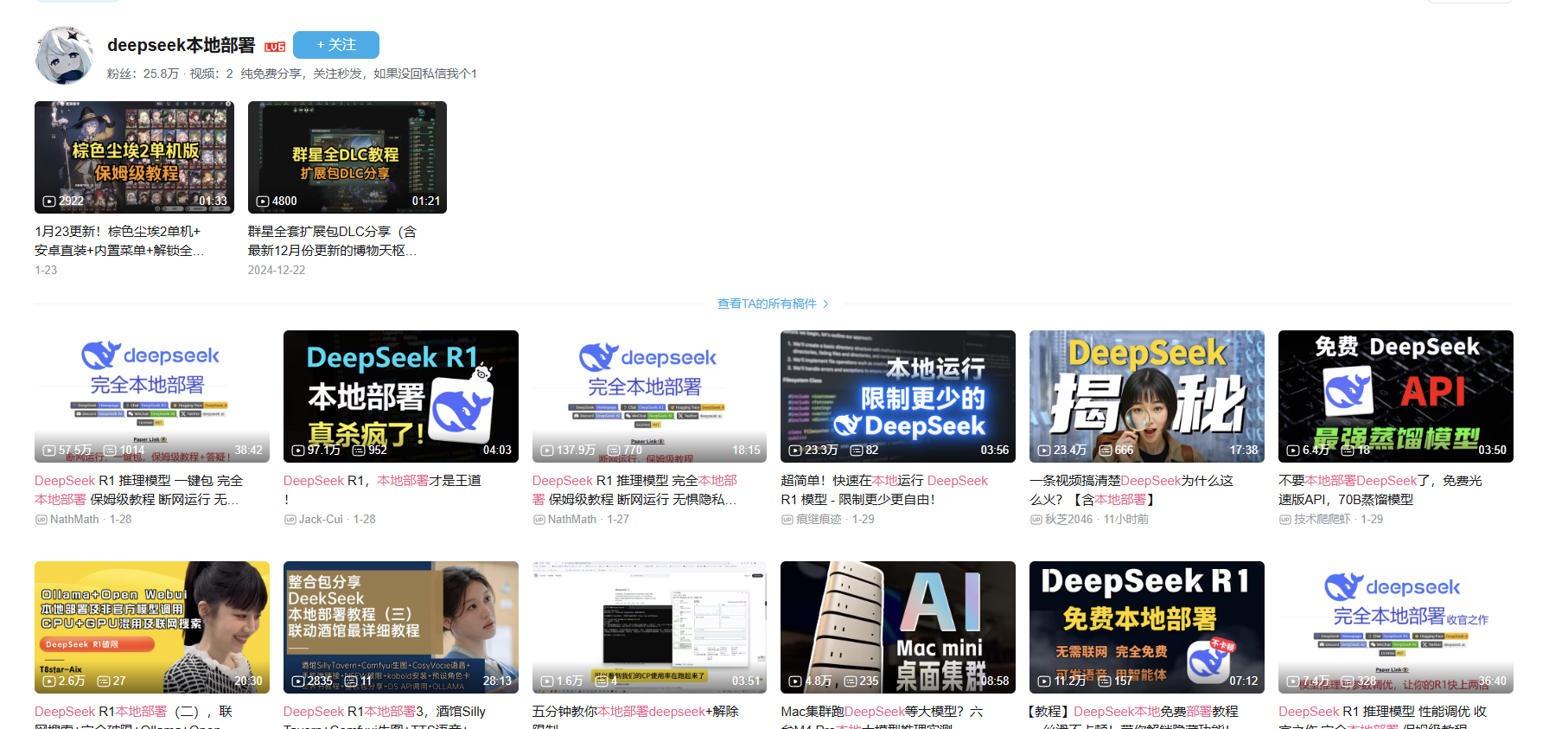This screenshot has height=729, width=1568.
Task: Play the DeepSeek R1 本地部署真杀疯了 thumbnail
Action: (401, 396)
